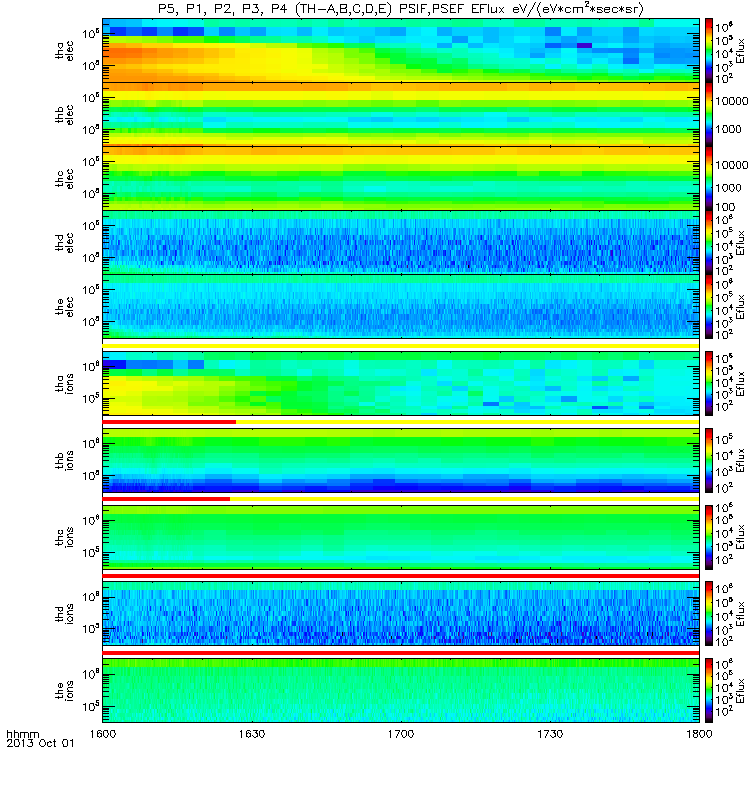Click the Eflux label beside thb ions color bar
The height and width of the screenshot is (800, 750).
(x=740, y=460)
